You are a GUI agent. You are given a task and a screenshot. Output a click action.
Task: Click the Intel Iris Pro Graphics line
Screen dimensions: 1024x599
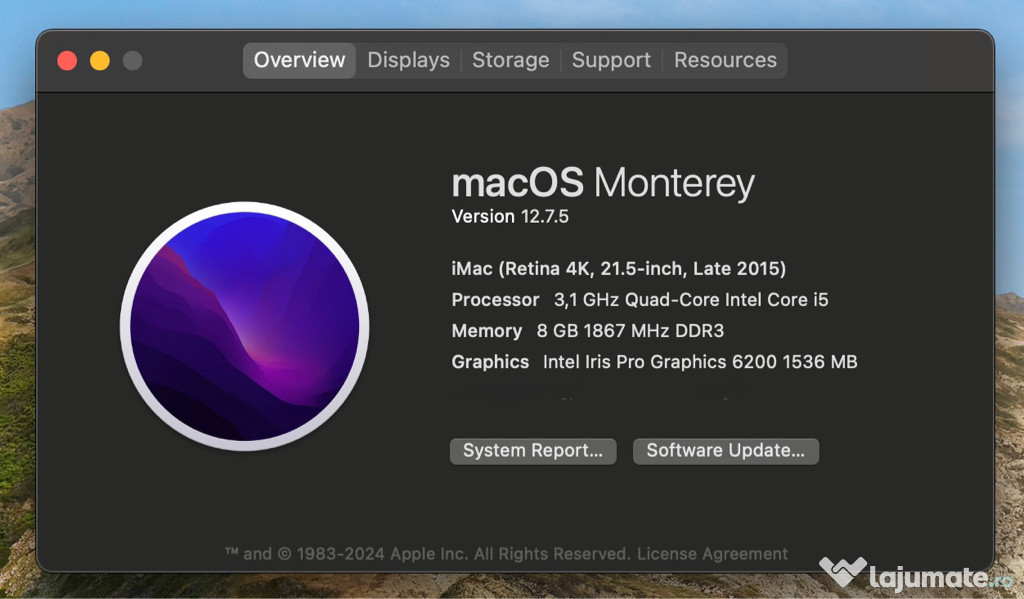tap(654, 362)
